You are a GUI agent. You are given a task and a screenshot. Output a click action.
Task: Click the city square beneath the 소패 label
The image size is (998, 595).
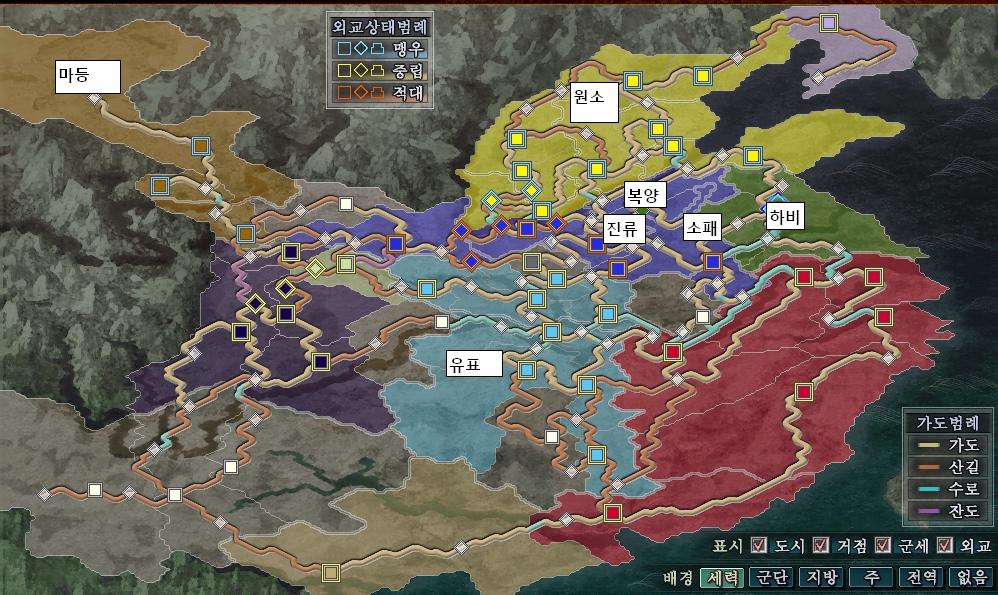point(712,262)
